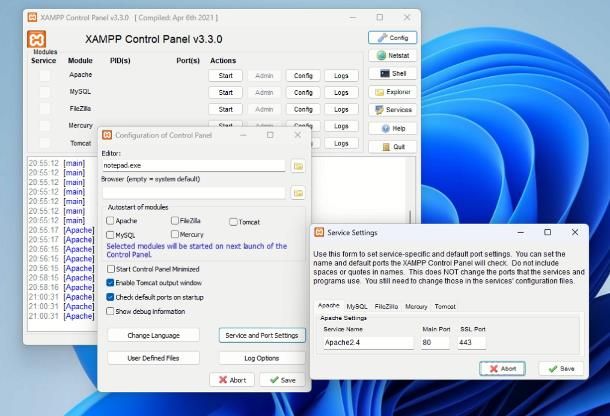Abort the Service Settings dialog
610x416 pixels.
(x=502, y=369)
